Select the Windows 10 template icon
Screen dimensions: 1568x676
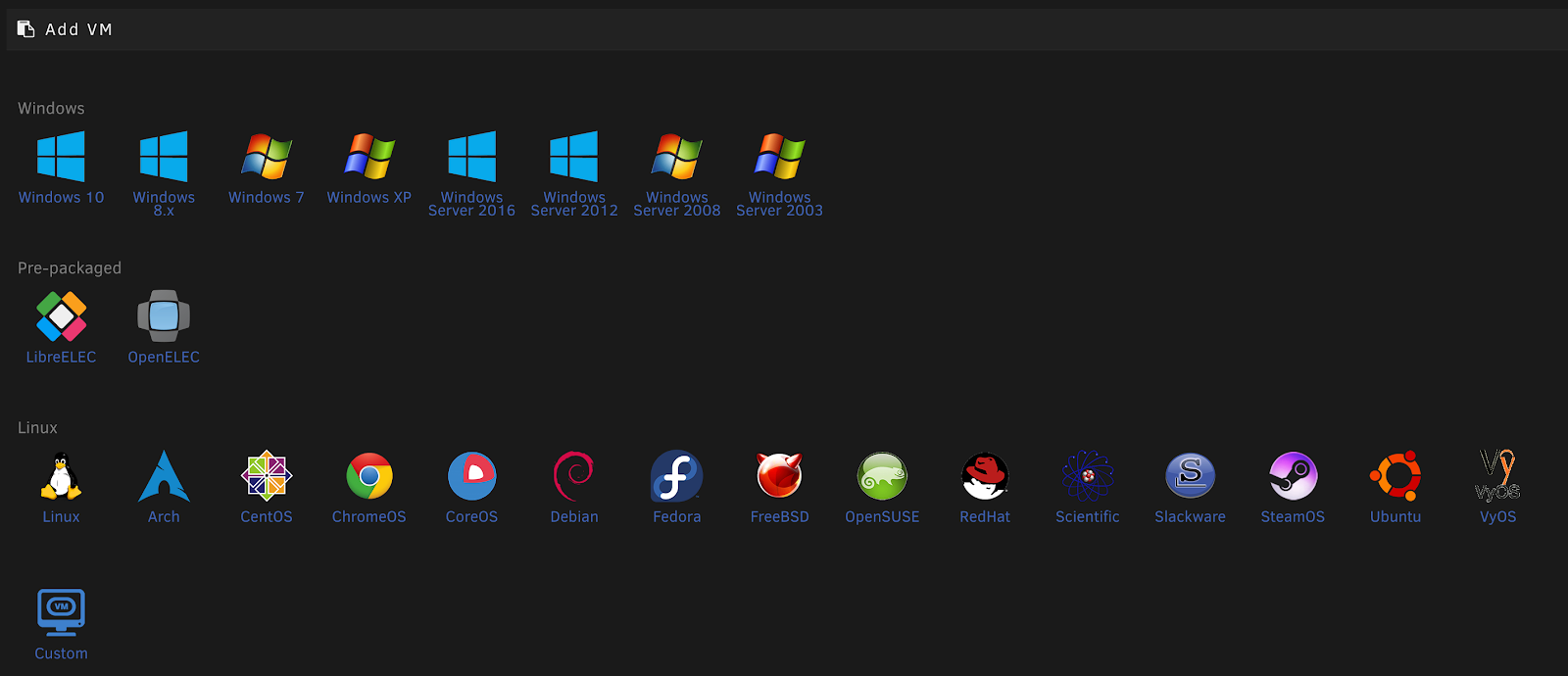(x=61, y=157)
